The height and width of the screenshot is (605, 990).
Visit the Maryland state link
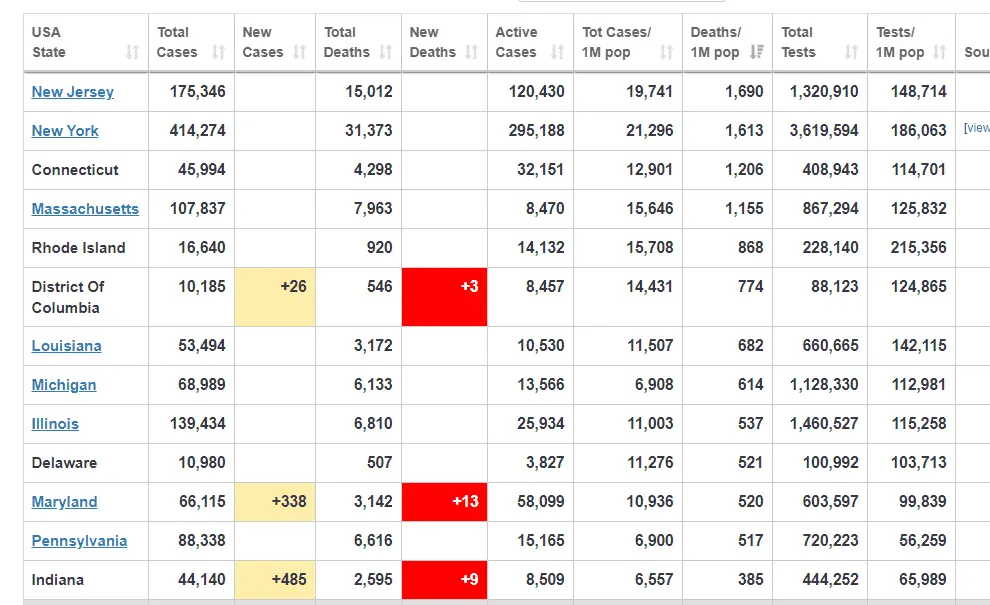pyautogui.click(x=64, y=502)
